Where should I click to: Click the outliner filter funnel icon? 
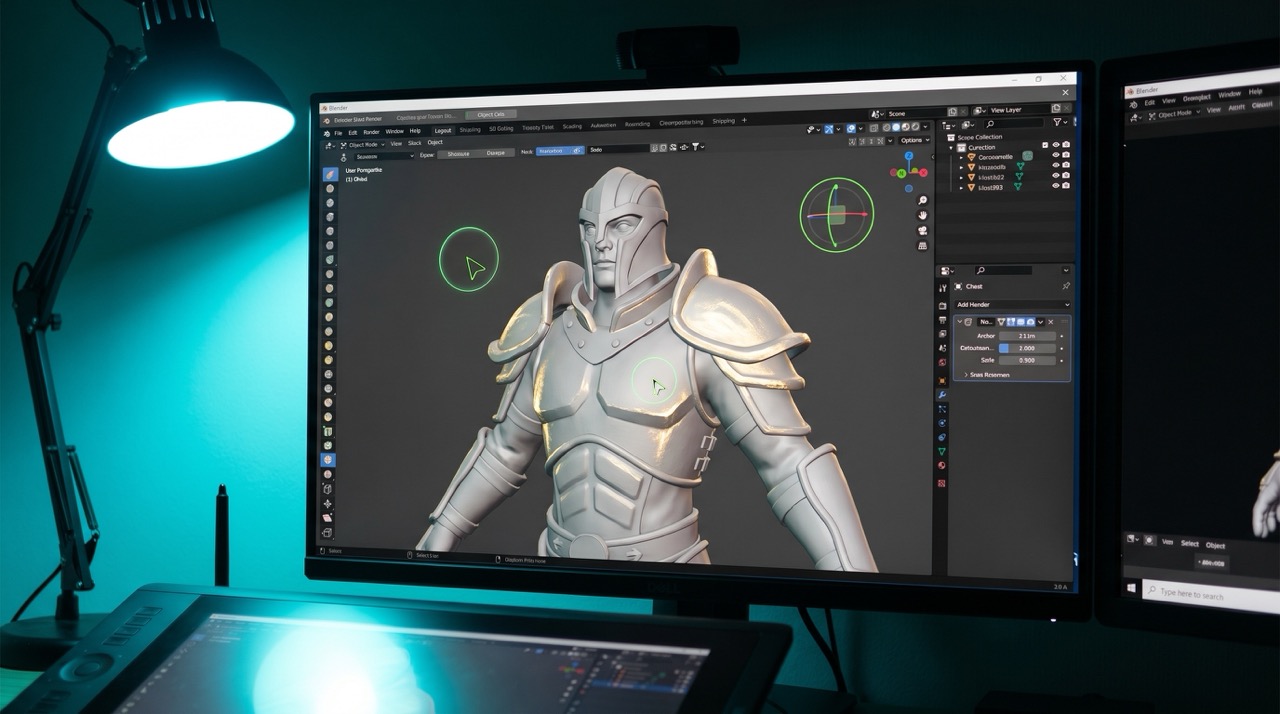[x=1058, y=122]
